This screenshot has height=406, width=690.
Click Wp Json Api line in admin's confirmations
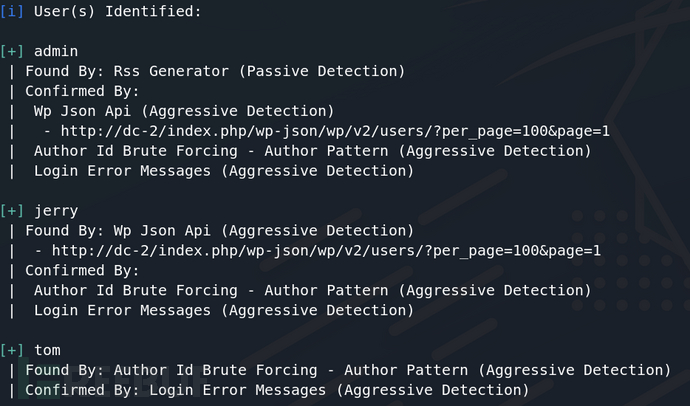[184, 111]
